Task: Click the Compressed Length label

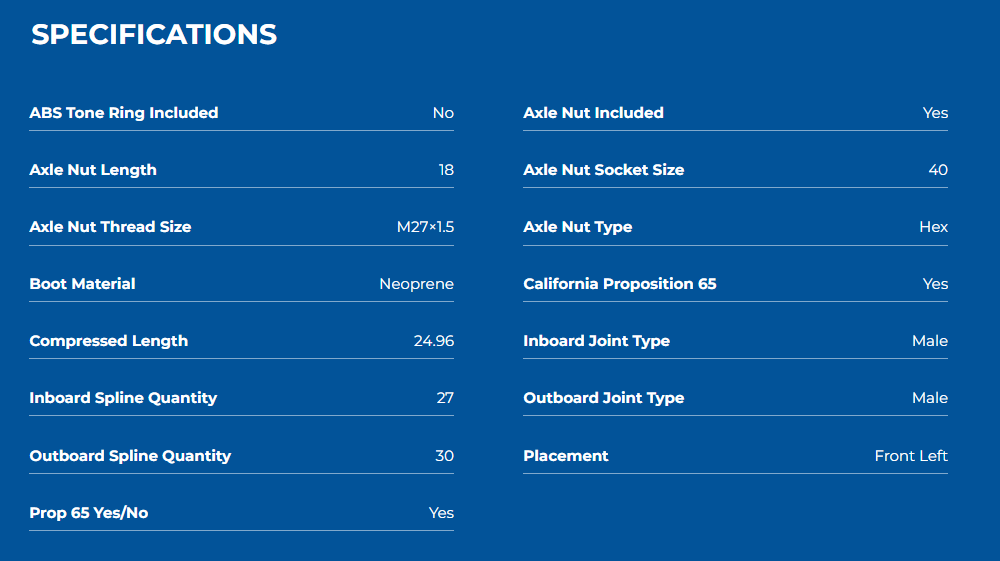Action: pyautogui.click(x=109, y=341)
